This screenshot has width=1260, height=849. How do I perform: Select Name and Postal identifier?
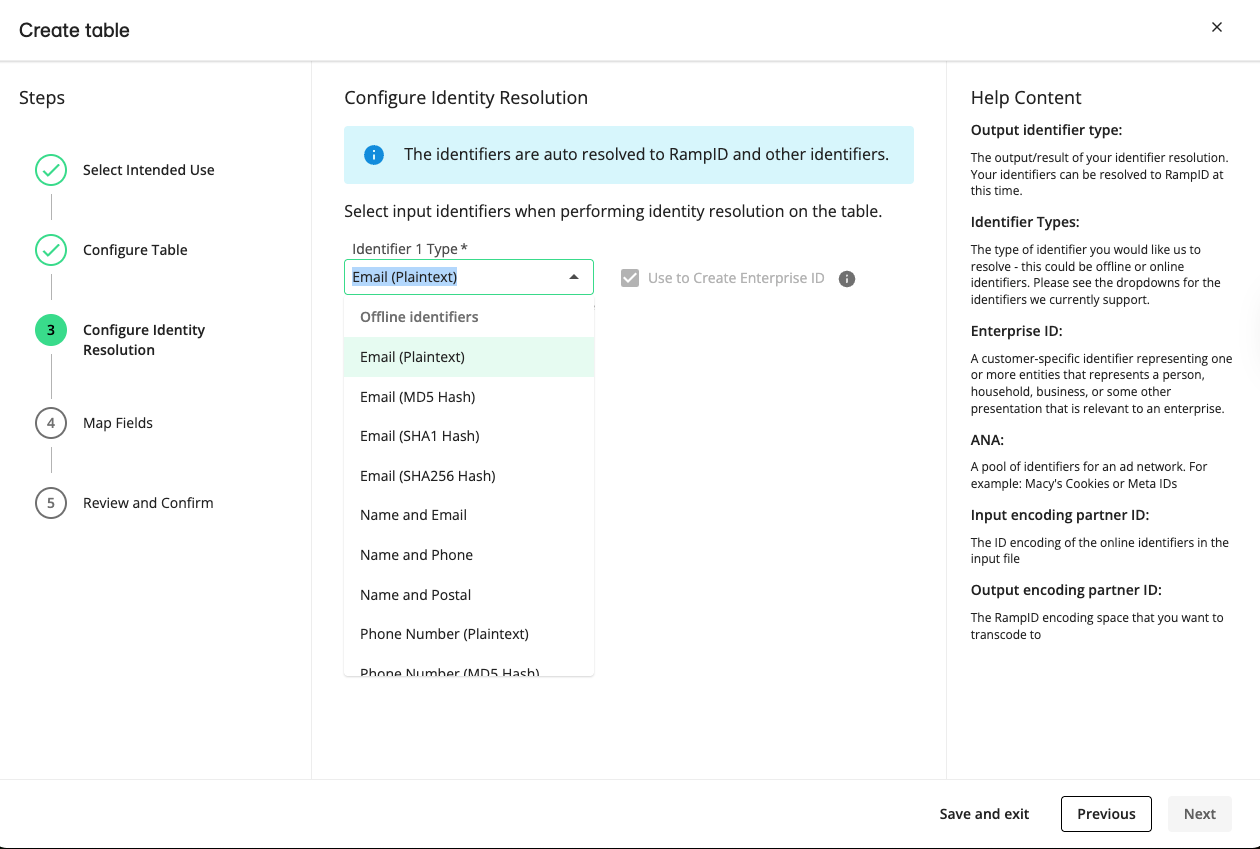[x=415, y=595]
